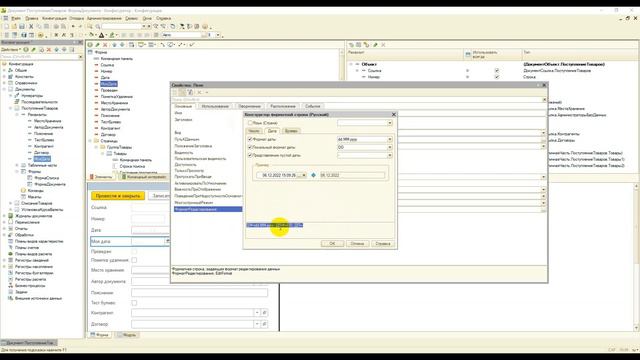Click the Move down arrow in configuration panel
This screenshot has width=640, height=360.
[64, 50]
